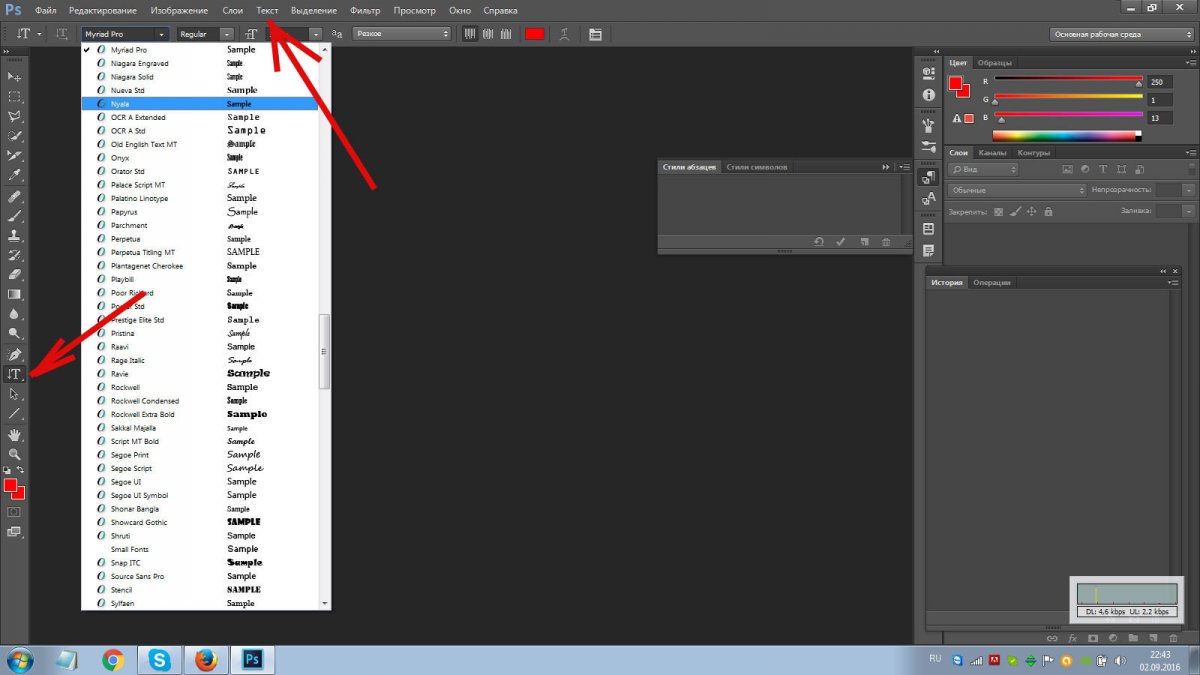Toggle pixel layer filter in Layers
The height and width of the screenshot is (675, 1200).
pyautogui.click(x=1068, y=170)
